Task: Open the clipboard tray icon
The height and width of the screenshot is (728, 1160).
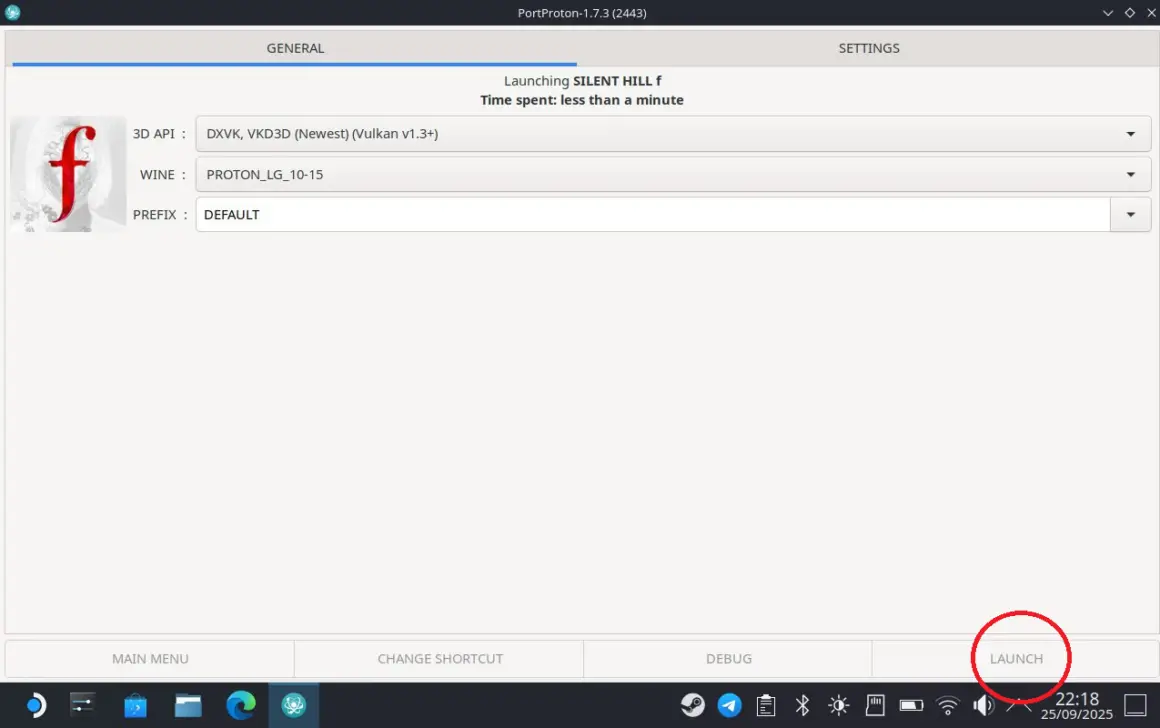Action: (766, 705)
